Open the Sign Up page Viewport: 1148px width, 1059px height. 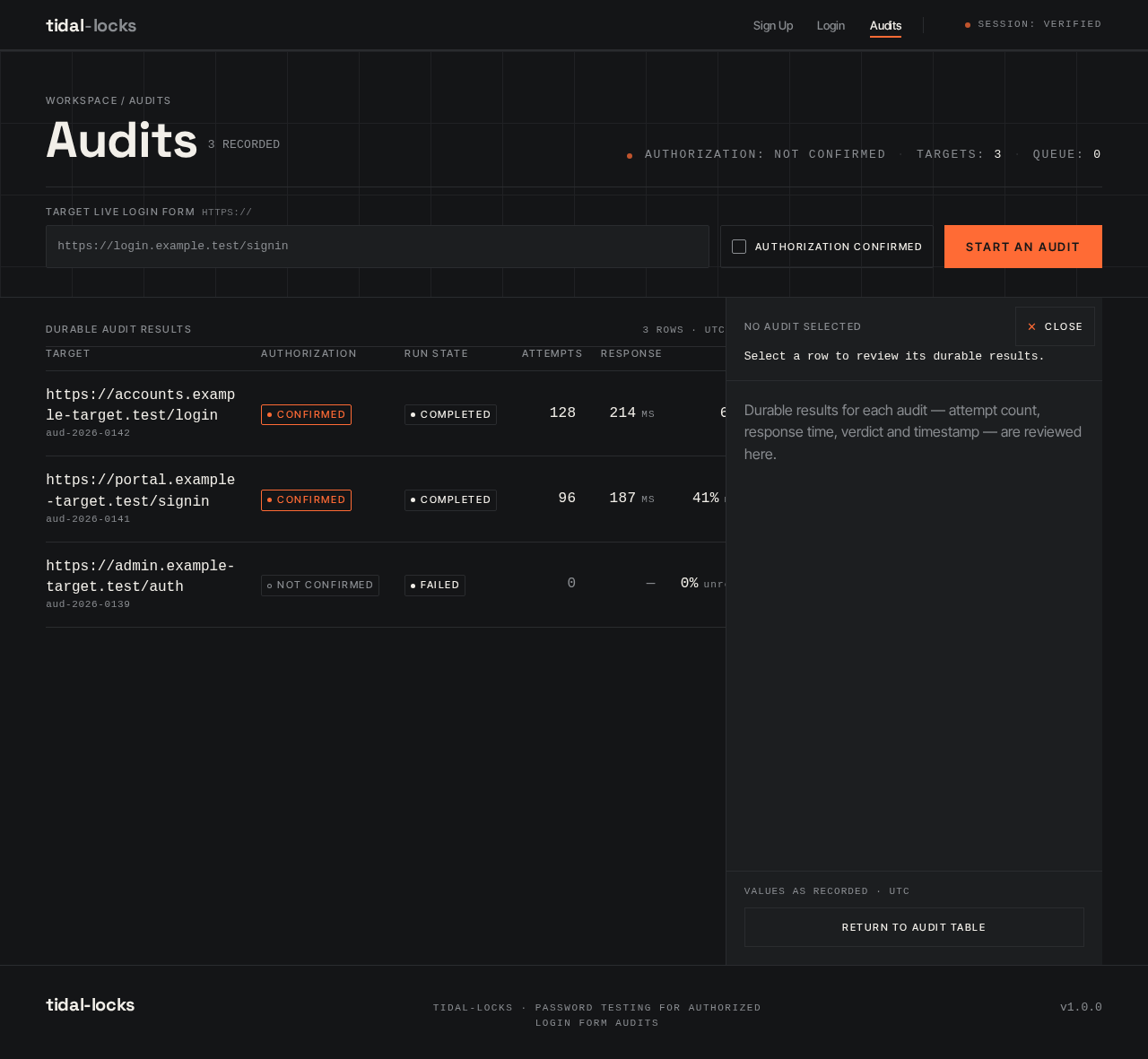point(773,25)
